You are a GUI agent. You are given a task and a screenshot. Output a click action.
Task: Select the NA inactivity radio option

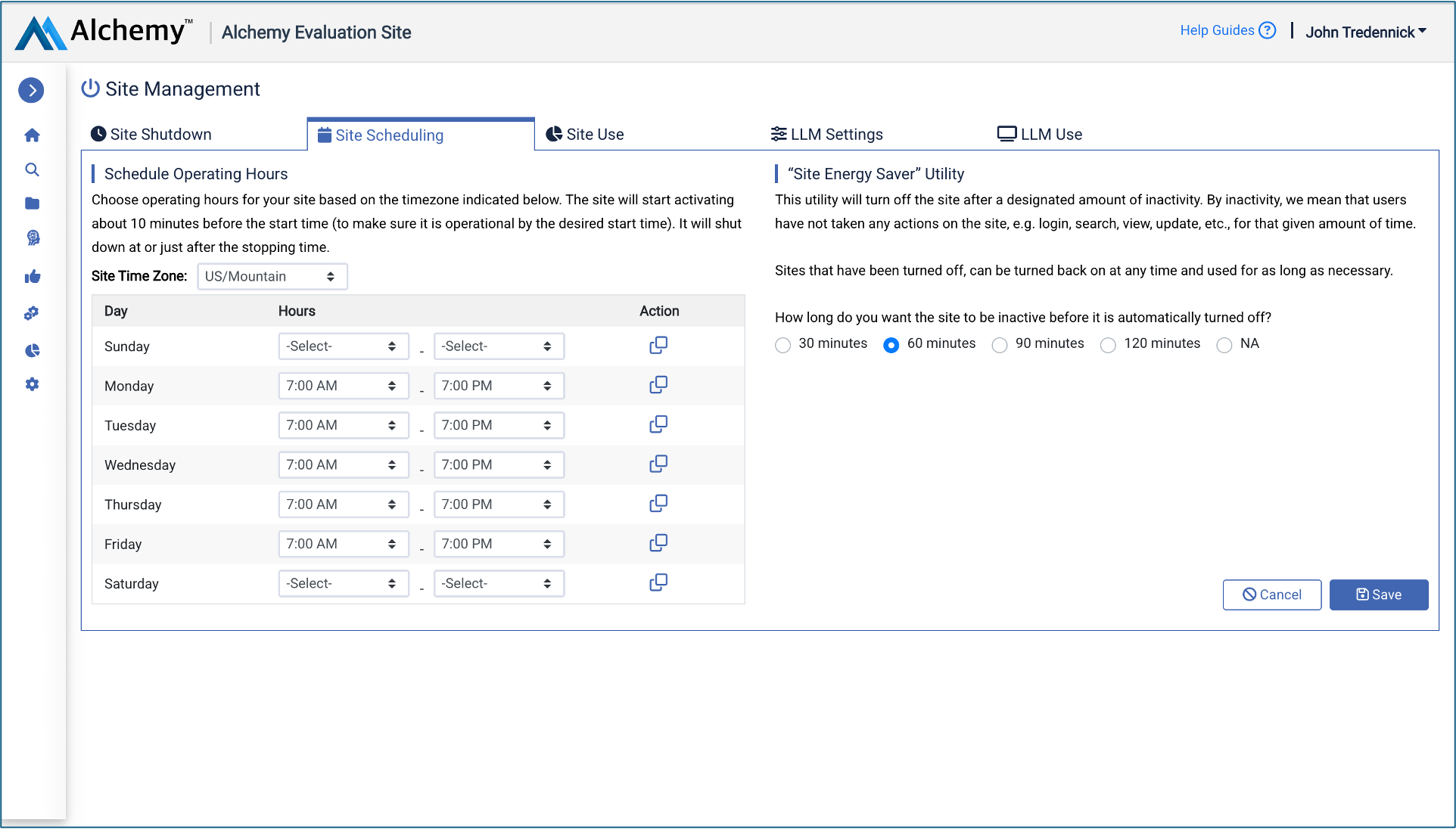pos(1224,345)
